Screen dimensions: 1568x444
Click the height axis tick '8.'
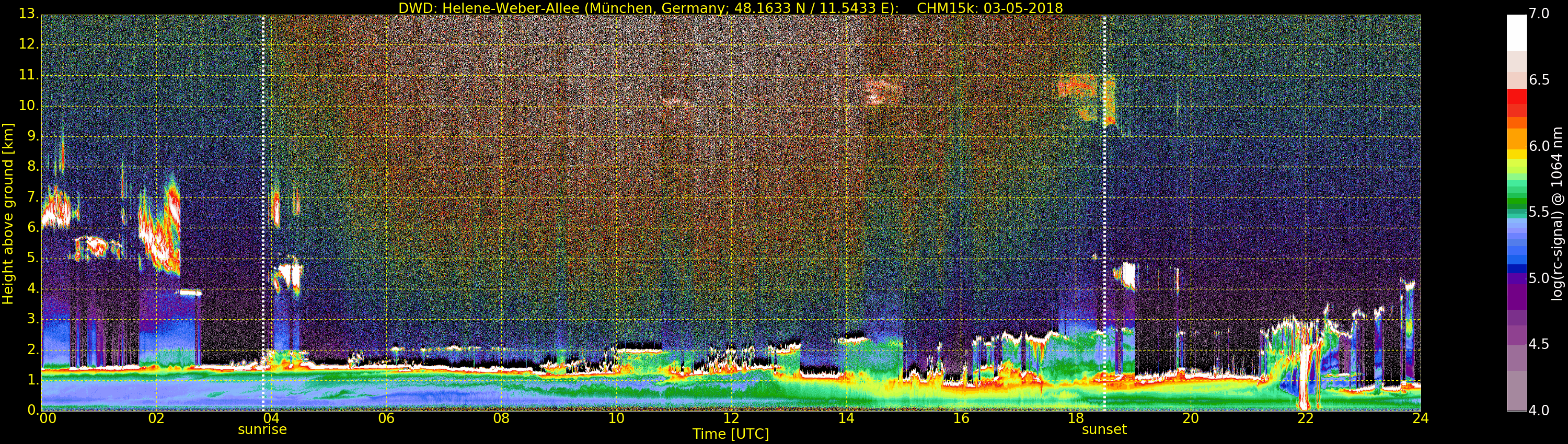pyautogui.click(x=33, y=166)
